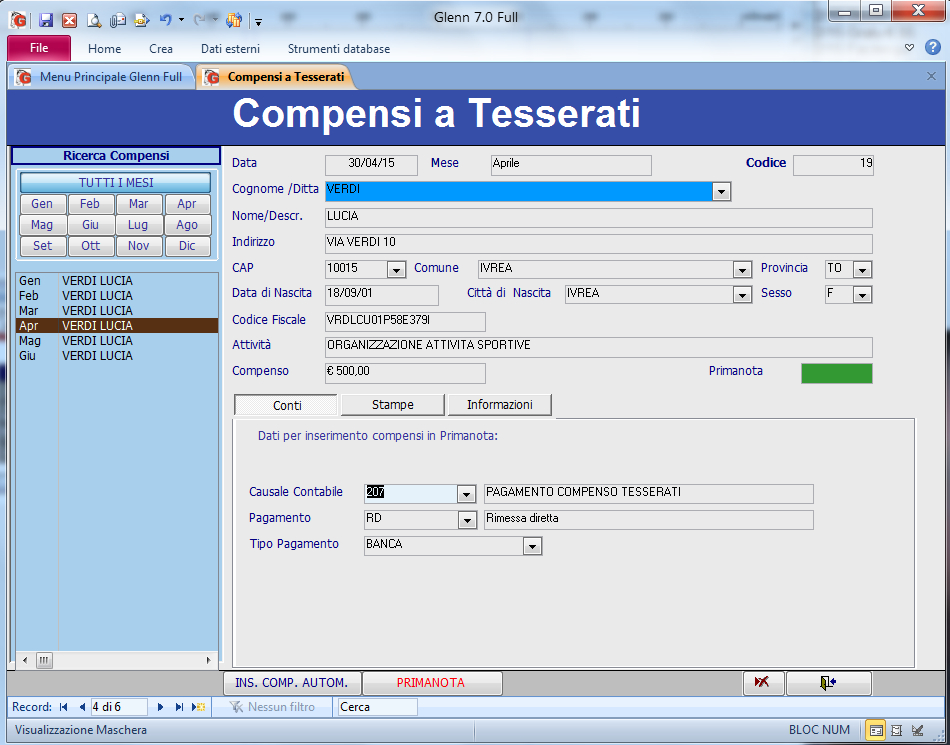Viewport: 950px width, 745px height.
Task: Select the Giu VERDI LUCIA list row
Action: (x=116, y=356)
